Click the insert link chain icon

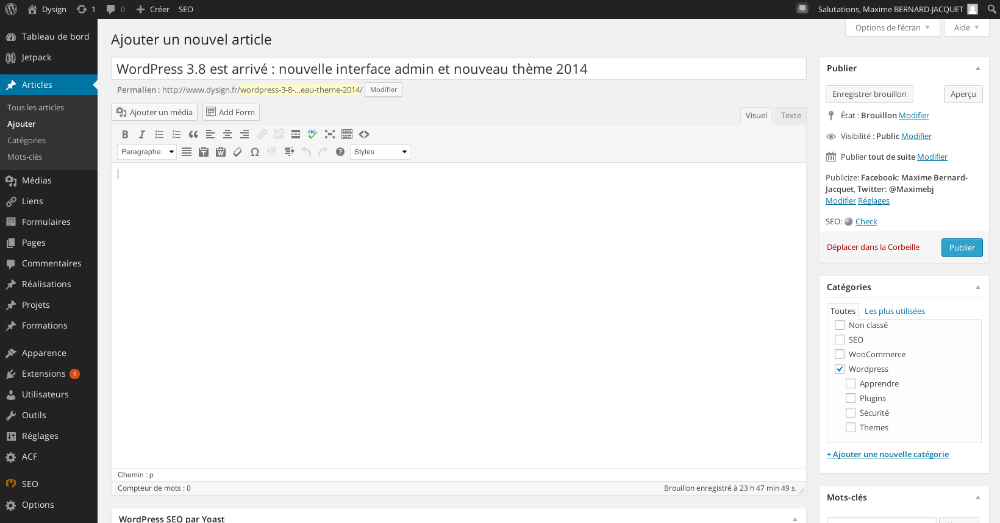pyautogui.click(x=261, y=135)
